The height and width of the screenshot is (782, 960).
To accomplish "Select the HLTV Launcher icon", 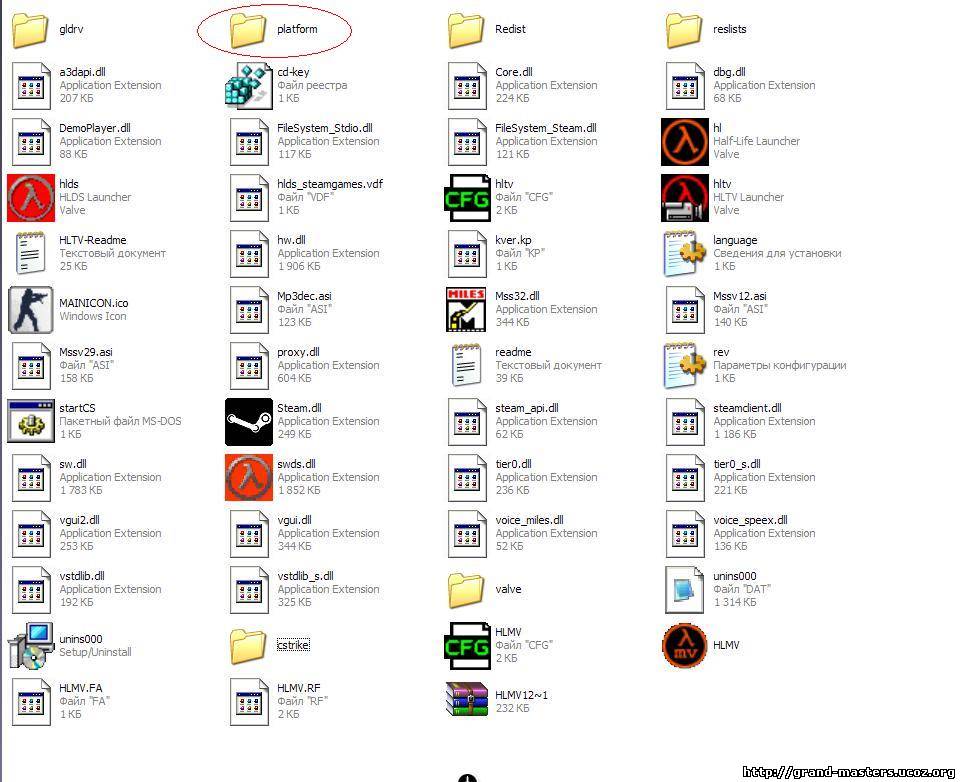I will tap(685, 197).
